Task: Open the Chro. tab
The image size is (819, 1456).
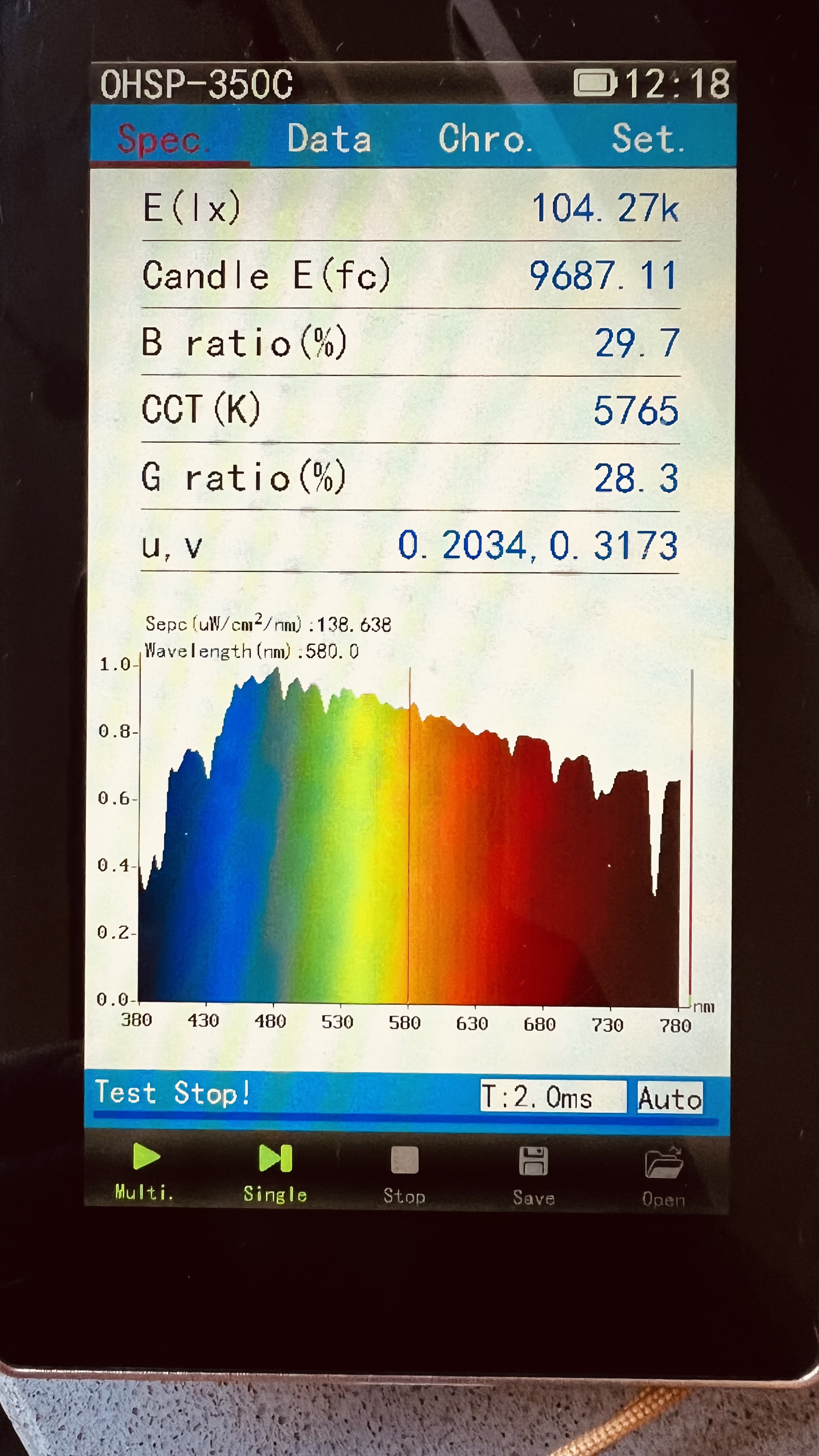Action: [x=485, y=138]
